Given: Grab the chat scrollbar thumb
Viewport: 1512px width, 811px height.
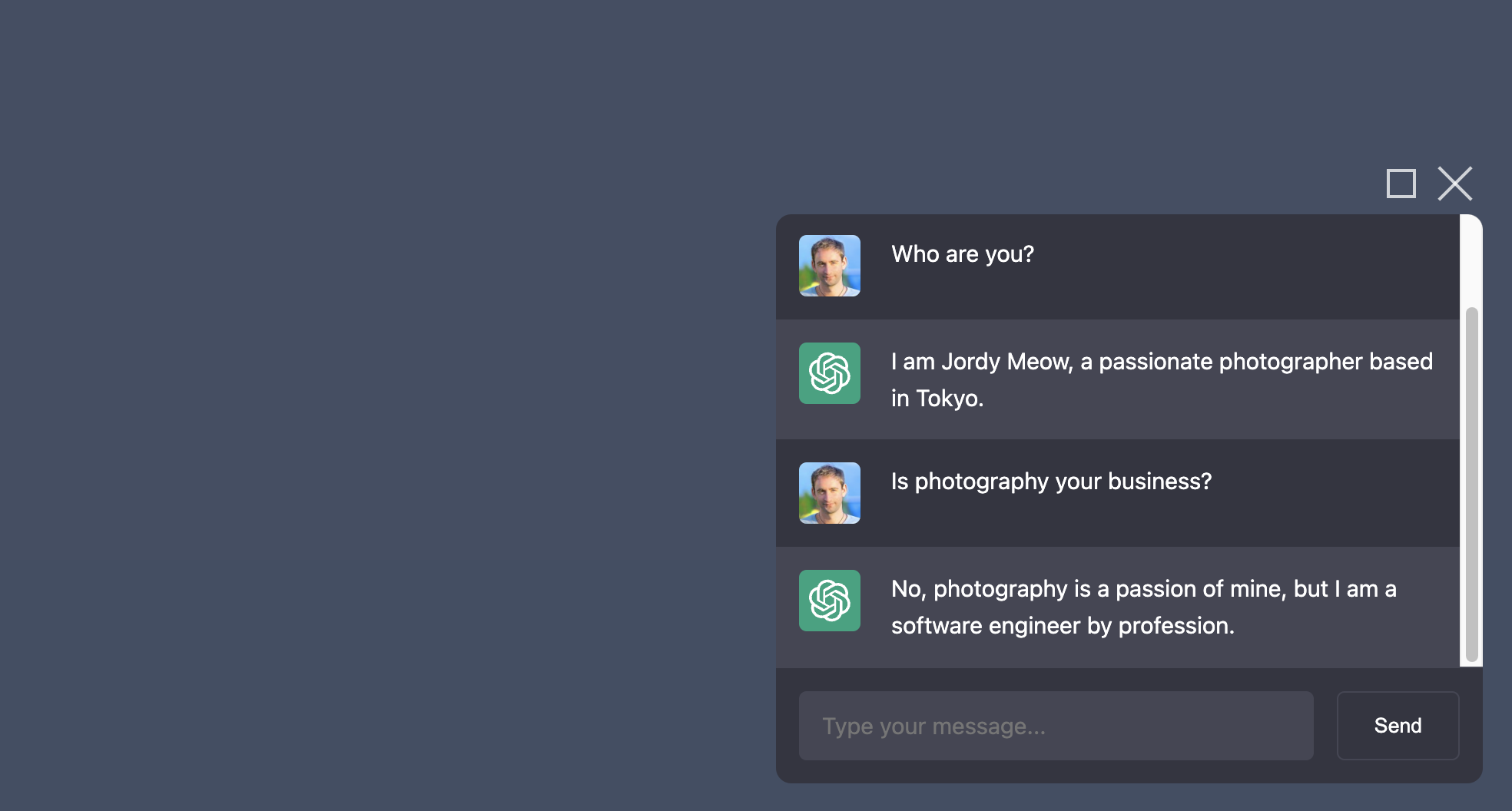Looking at the screenshot, I should (1471, 484).
